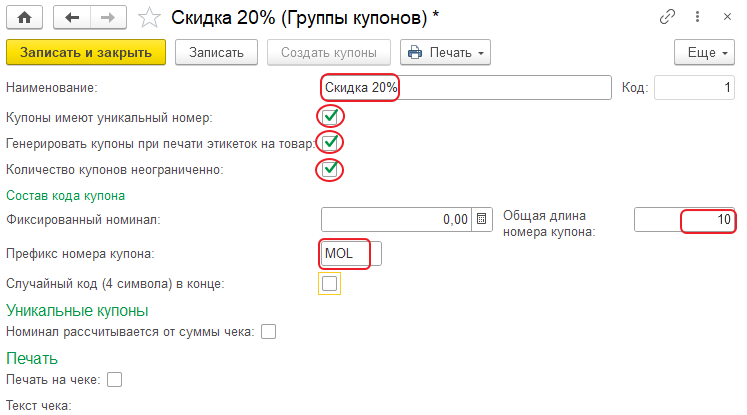Click the Записать button

(216, 52)
